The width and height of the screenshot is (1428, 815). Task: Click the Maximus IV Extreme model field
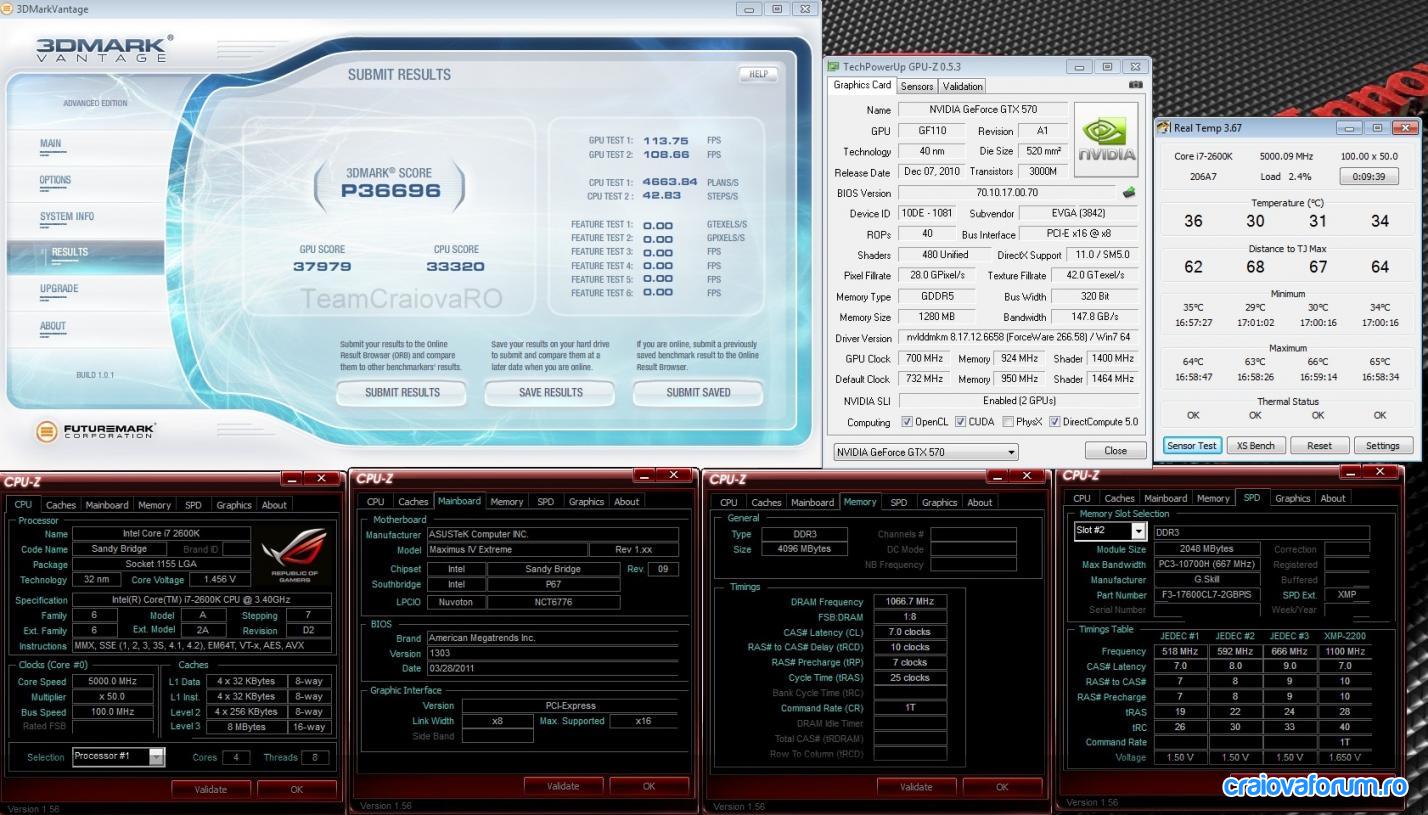[507, 550]
